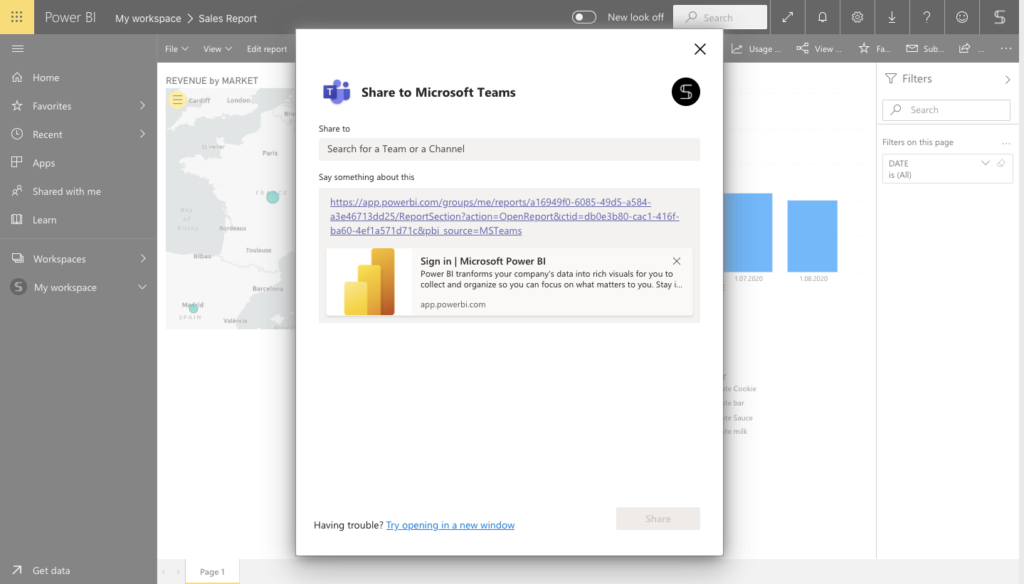Toggle the New look switch
1024x584 pixels.
point(584,18)
